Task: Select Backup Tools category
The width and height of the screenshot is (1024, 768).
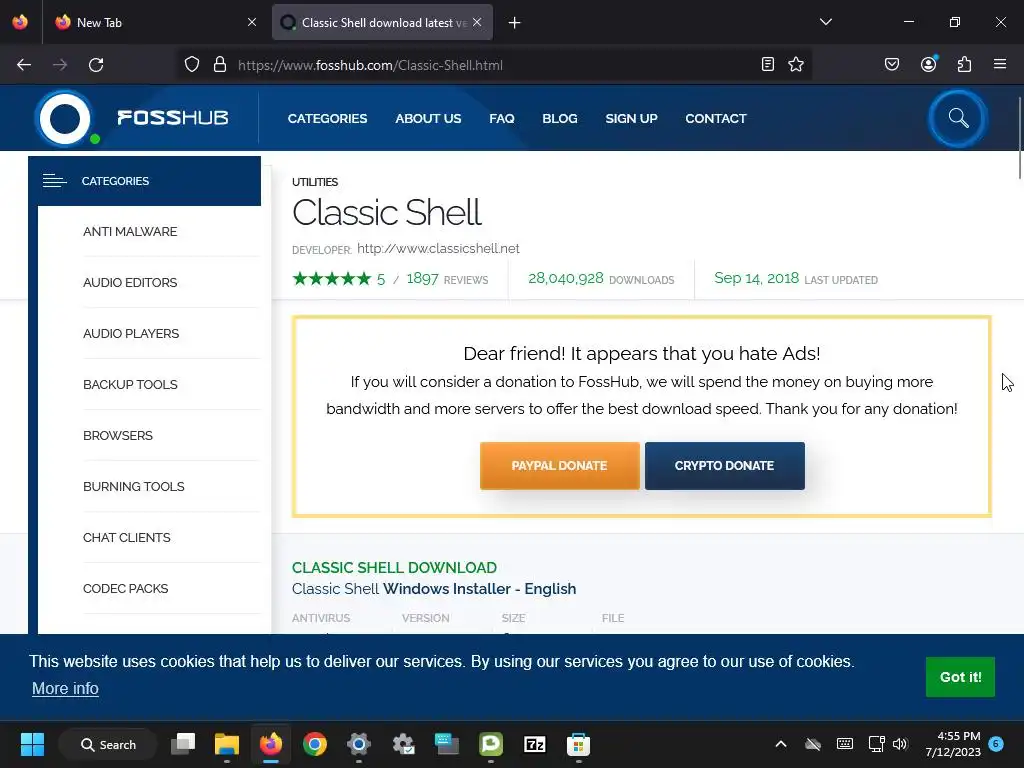Action: click(x=130, y=384)
